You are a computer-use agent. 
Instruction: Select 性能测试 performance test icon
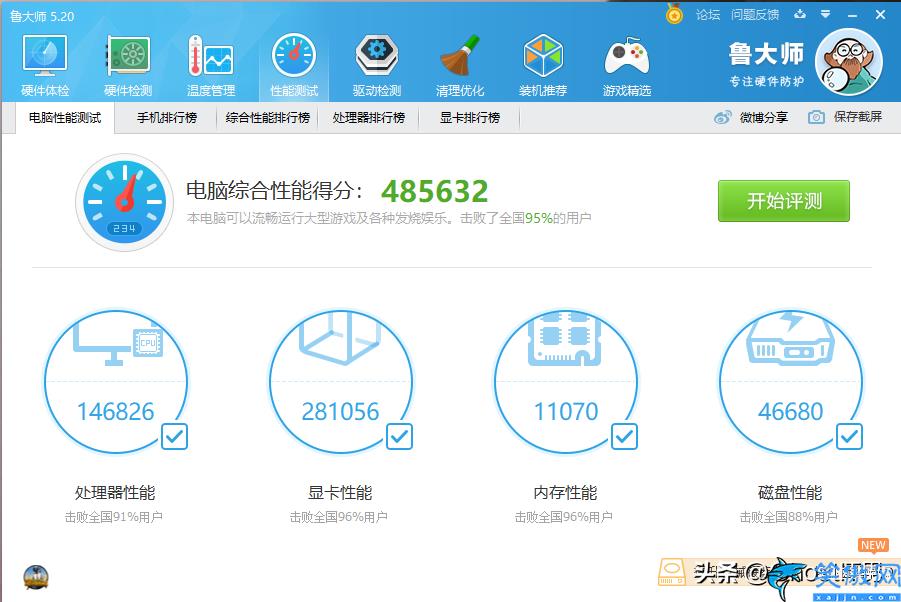pos(294,56)
